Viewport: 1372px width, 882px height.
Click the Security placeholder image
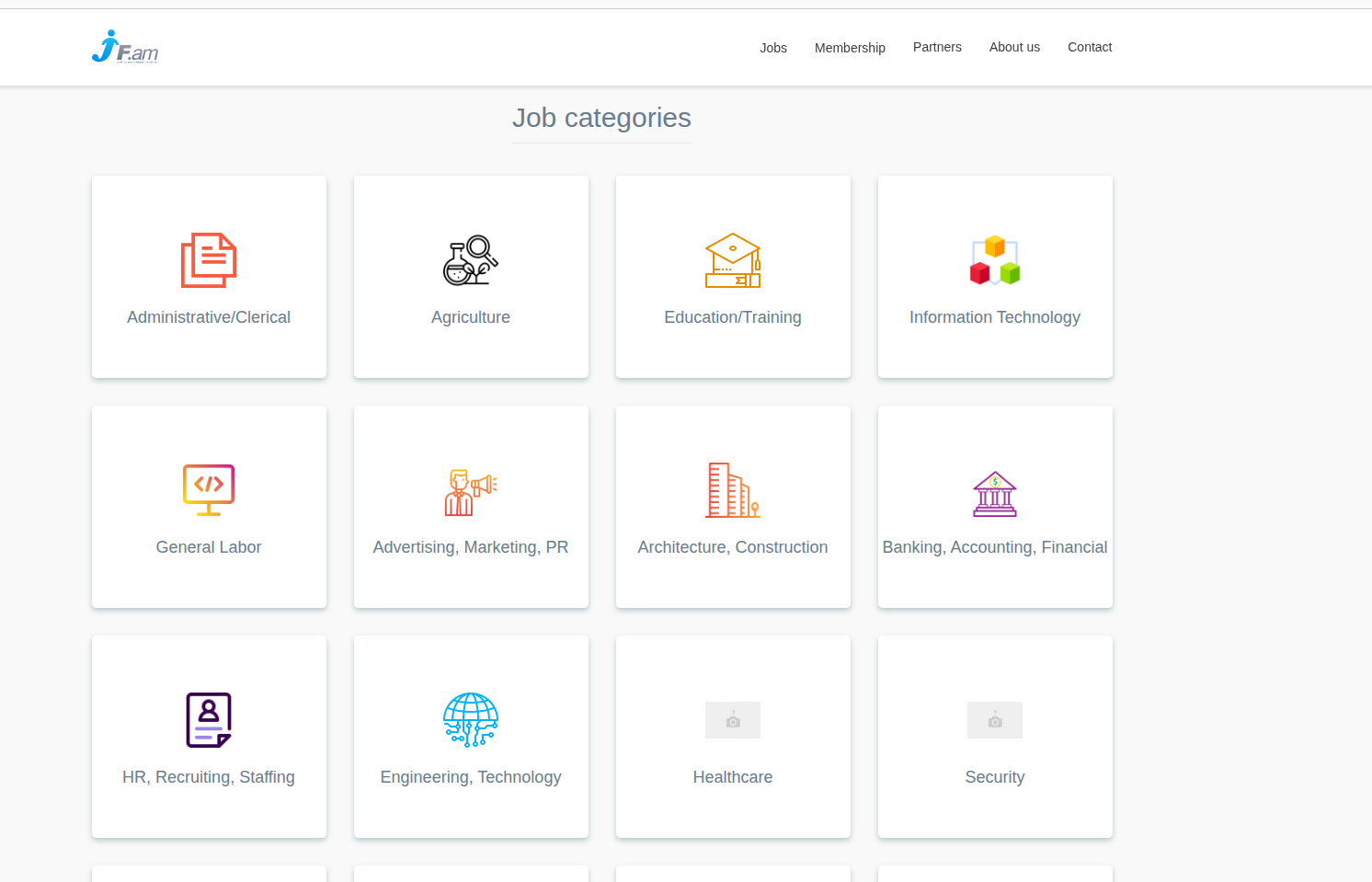click(x=995, y=720)
